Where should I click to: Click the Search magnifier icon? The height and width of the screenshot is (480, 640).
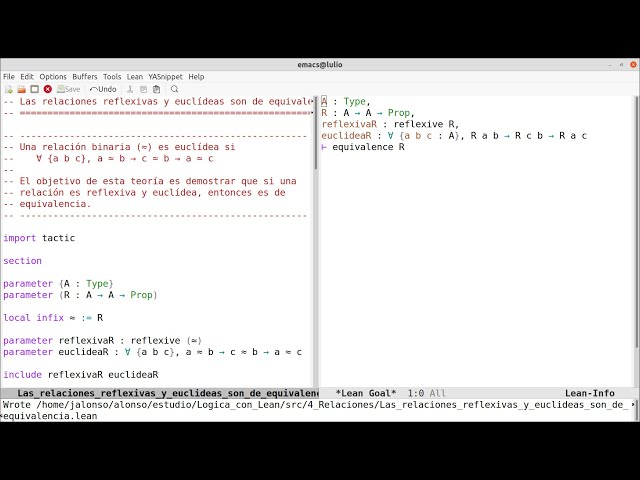tap(175, 89)
